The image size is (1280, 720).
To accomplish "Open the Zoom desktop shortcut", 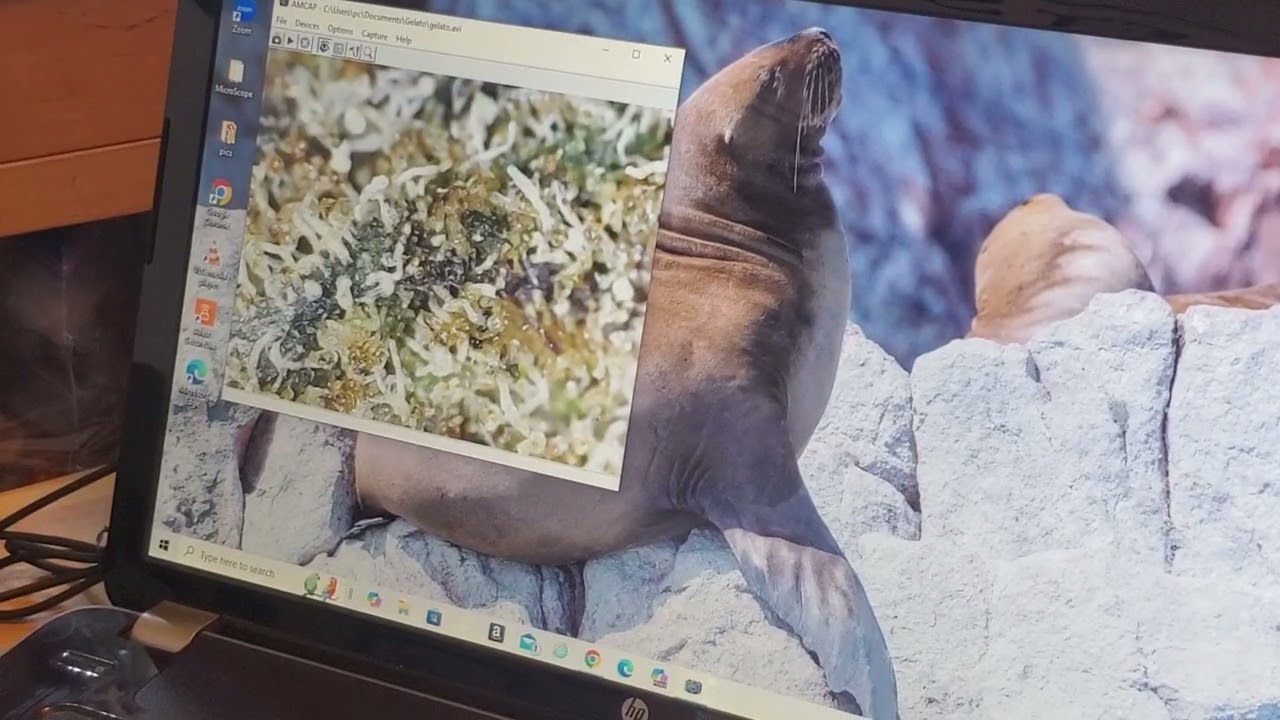I will tap(243, 17).
